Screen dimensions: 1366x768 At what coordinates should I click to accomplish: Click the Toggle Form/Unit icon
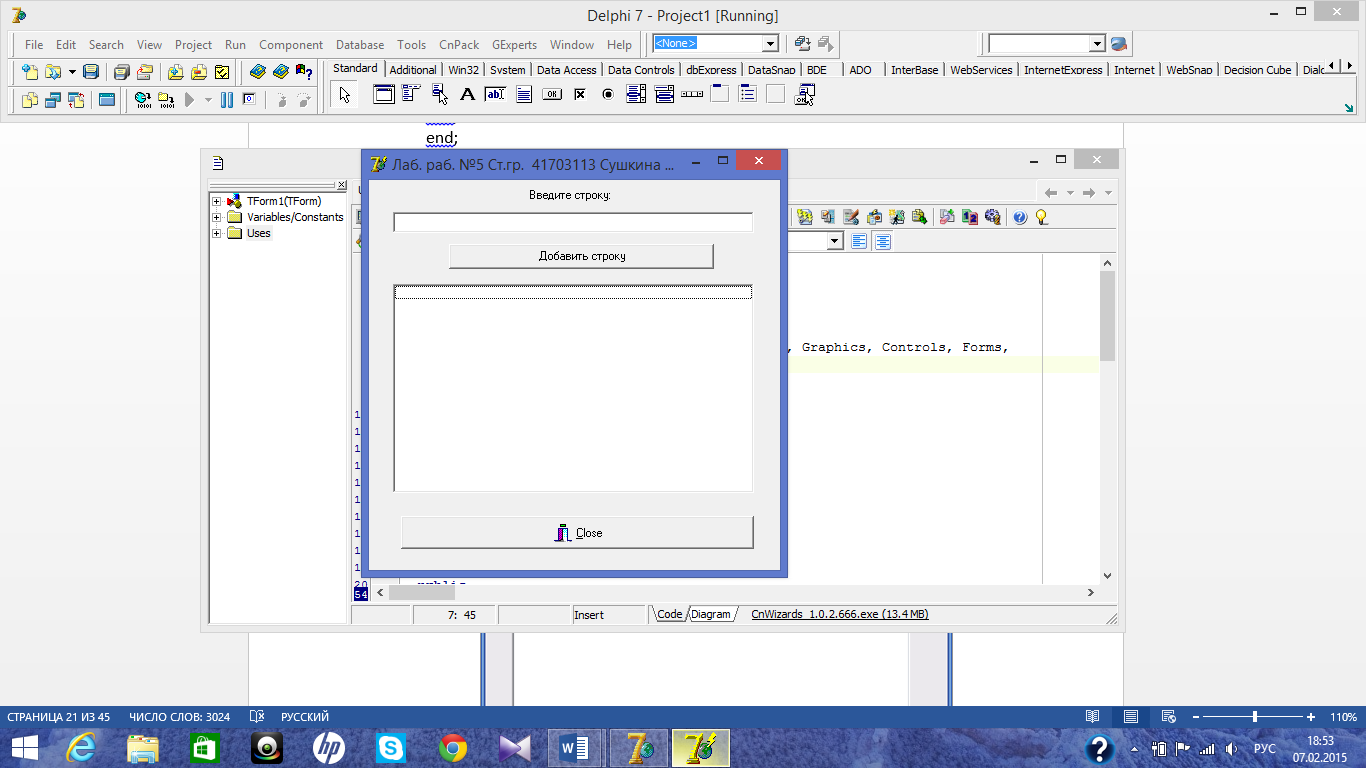tap(76, 100)
